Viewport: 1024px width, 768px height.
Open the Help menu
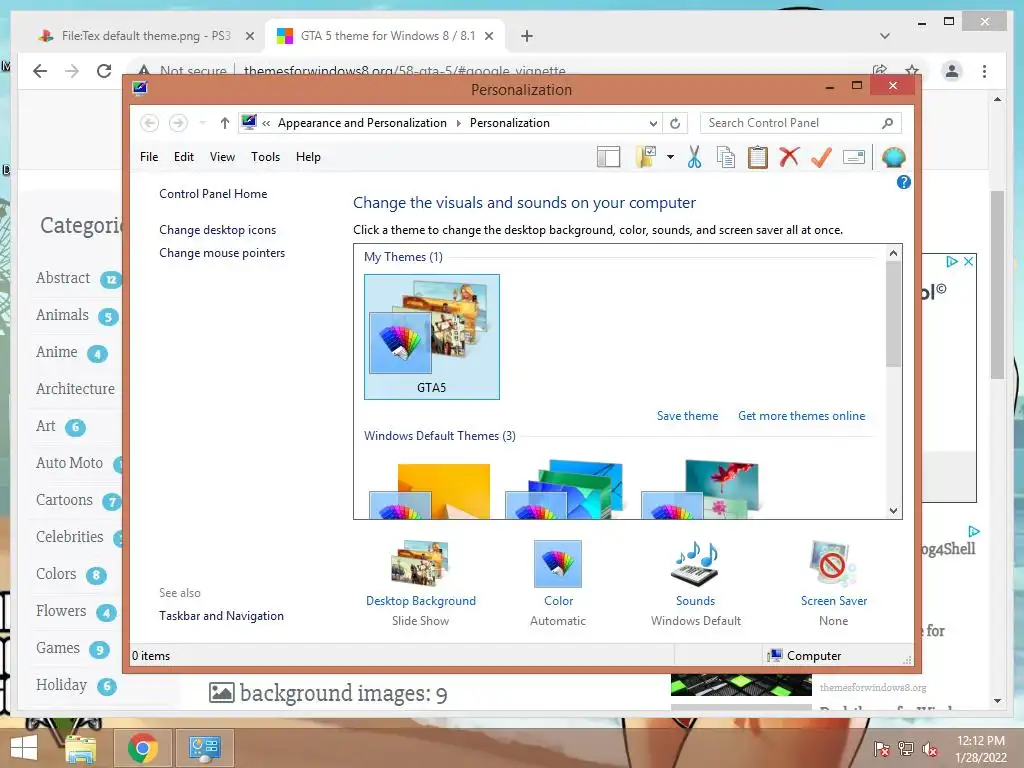click(x=308, y=157)
